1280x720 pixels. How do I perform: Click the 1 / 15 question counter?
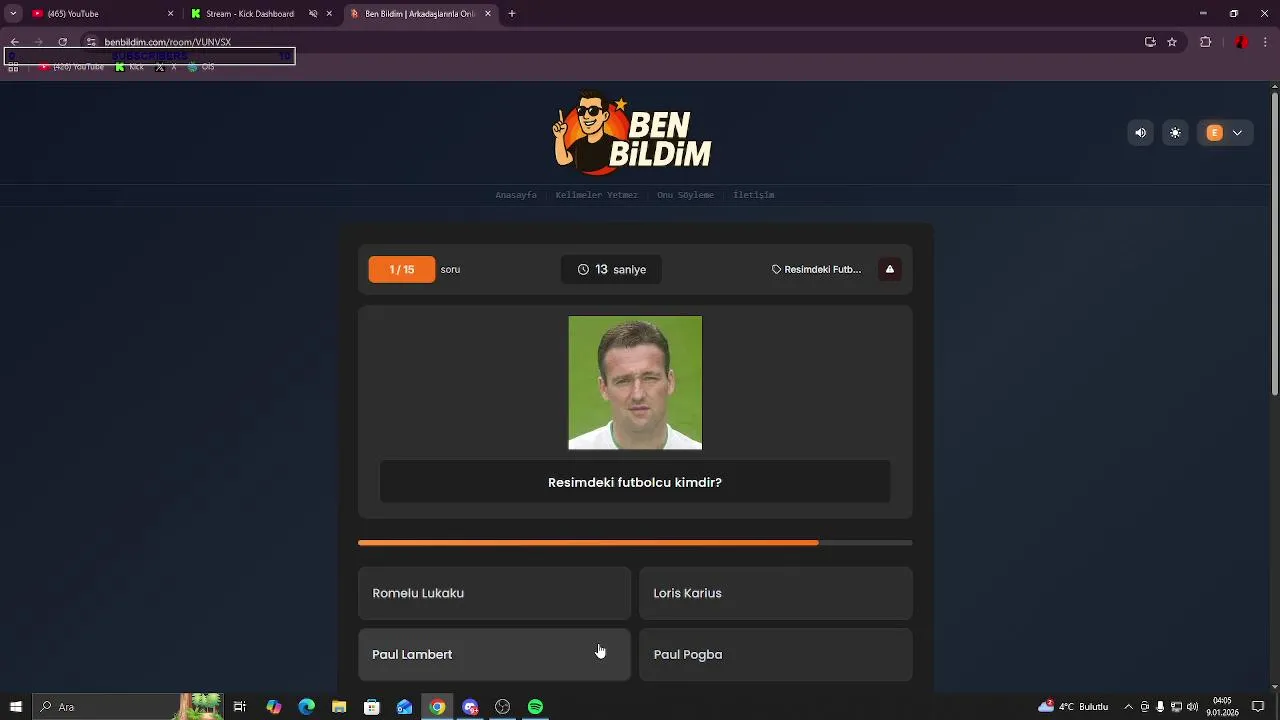(402, 269)
